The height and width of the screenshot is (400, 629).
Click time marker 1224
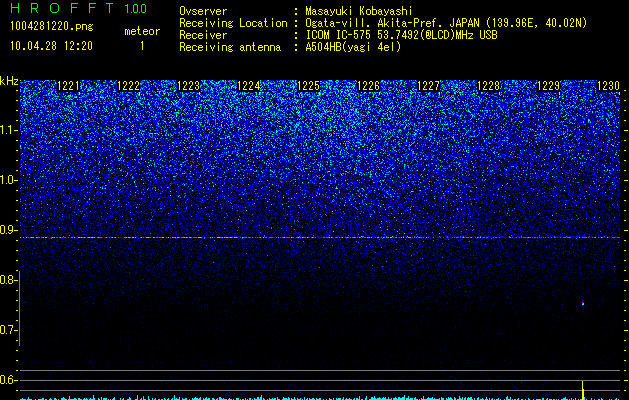click(x=249, y=86)
